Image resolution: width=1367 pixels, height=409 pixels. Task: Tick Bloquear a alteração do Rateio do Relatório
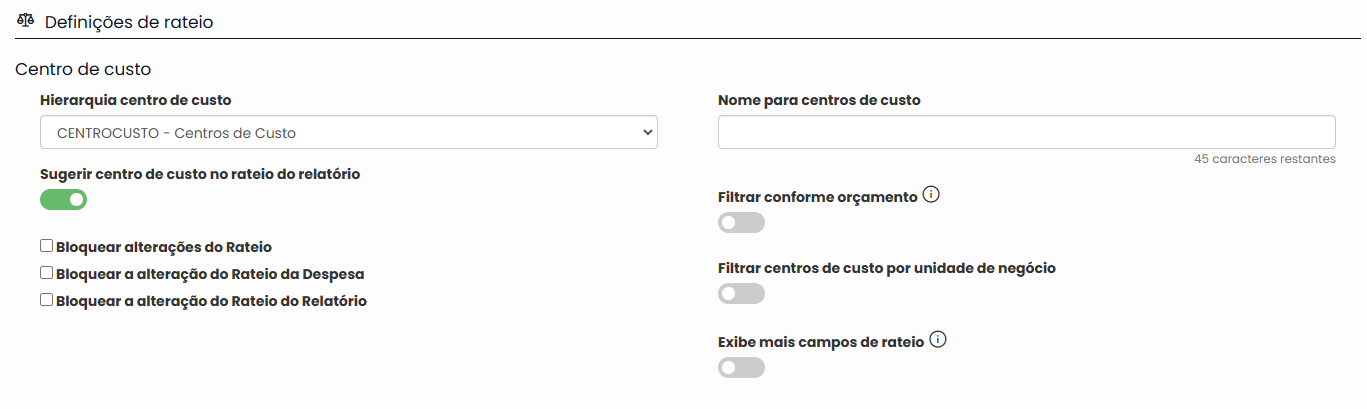click(x=47, y=300)
